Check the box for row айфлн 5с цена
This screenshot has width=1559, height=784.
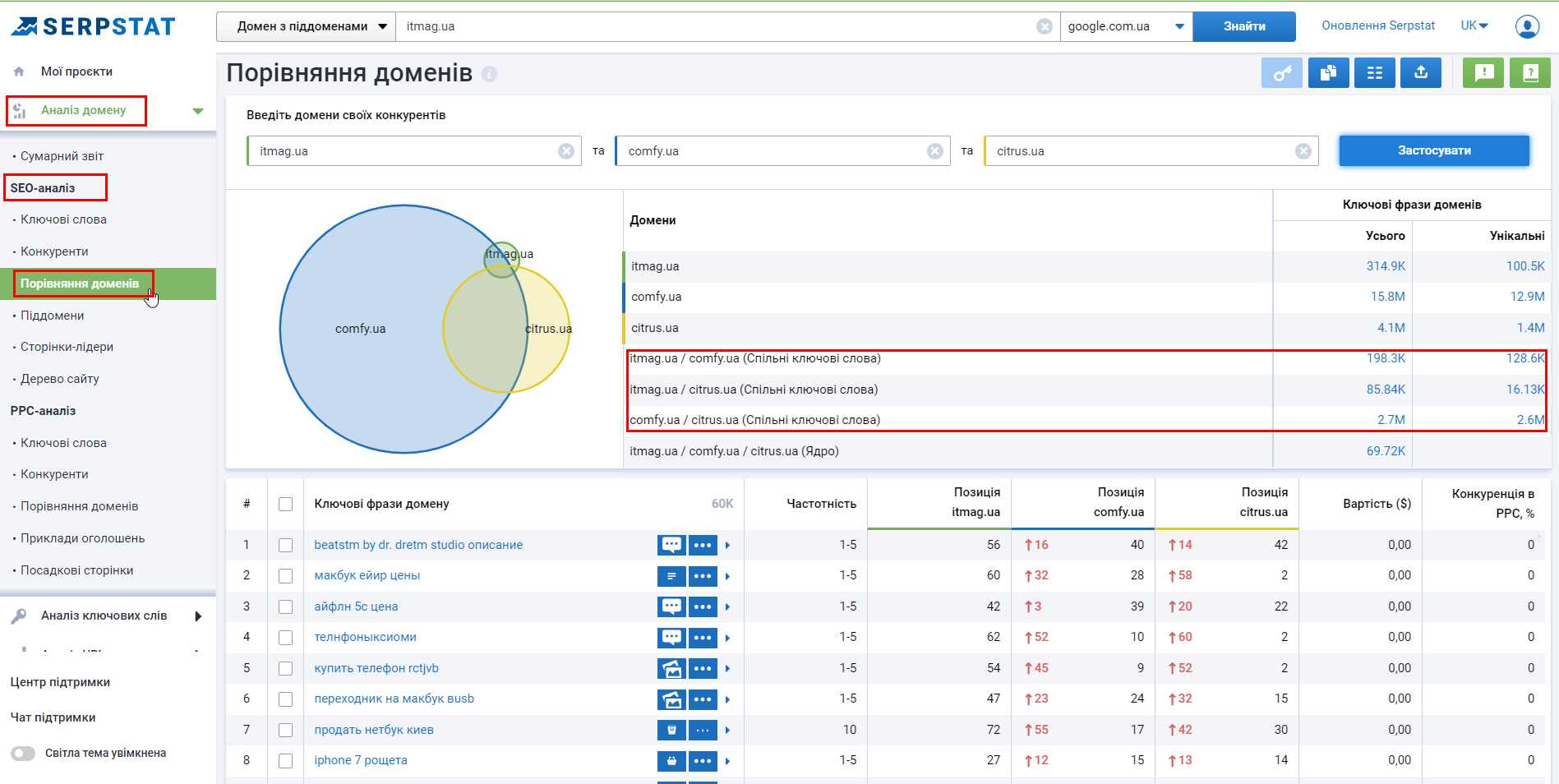click(285, 606)
